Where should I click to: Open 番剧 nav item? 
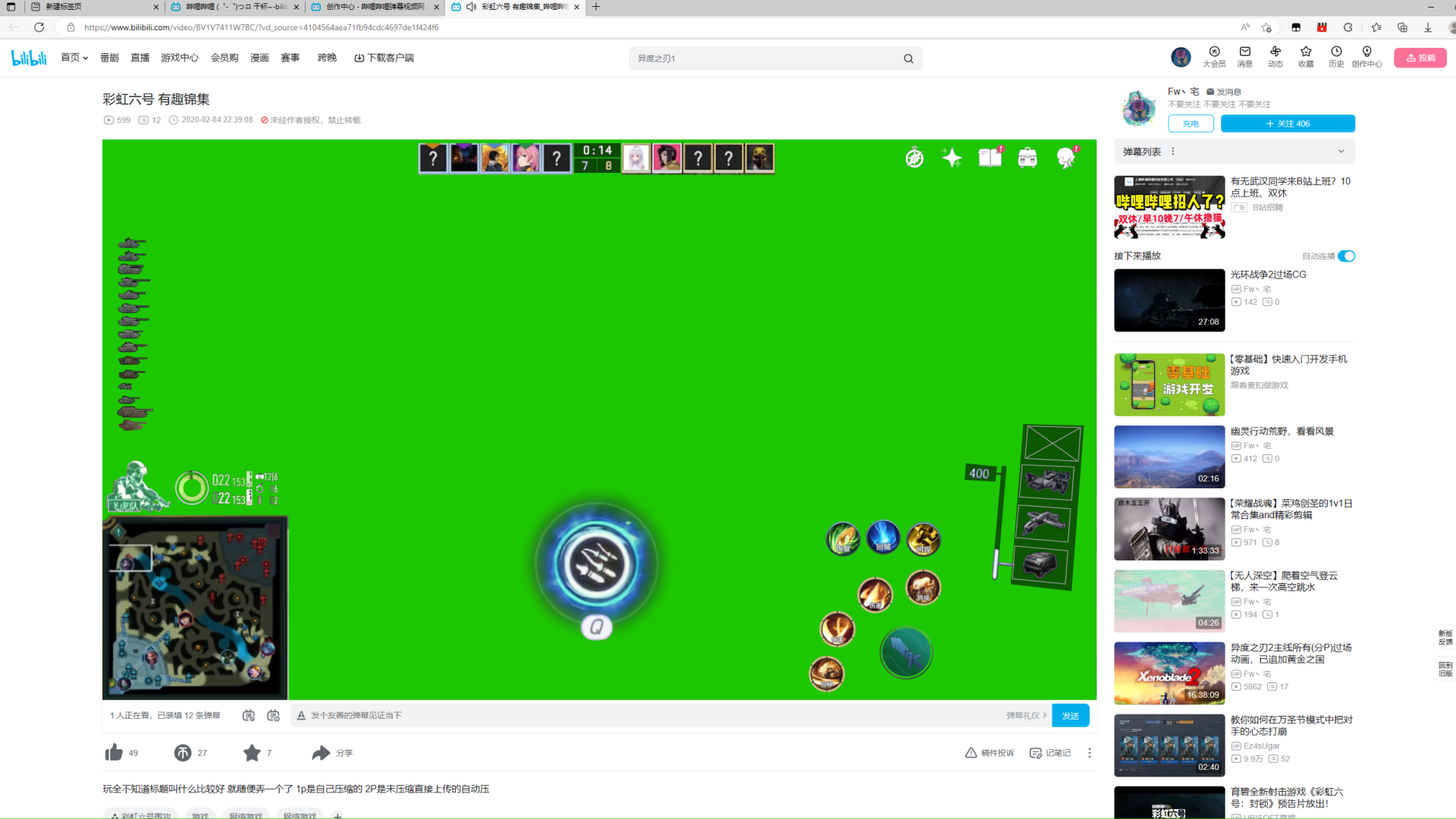pos(109,58)
